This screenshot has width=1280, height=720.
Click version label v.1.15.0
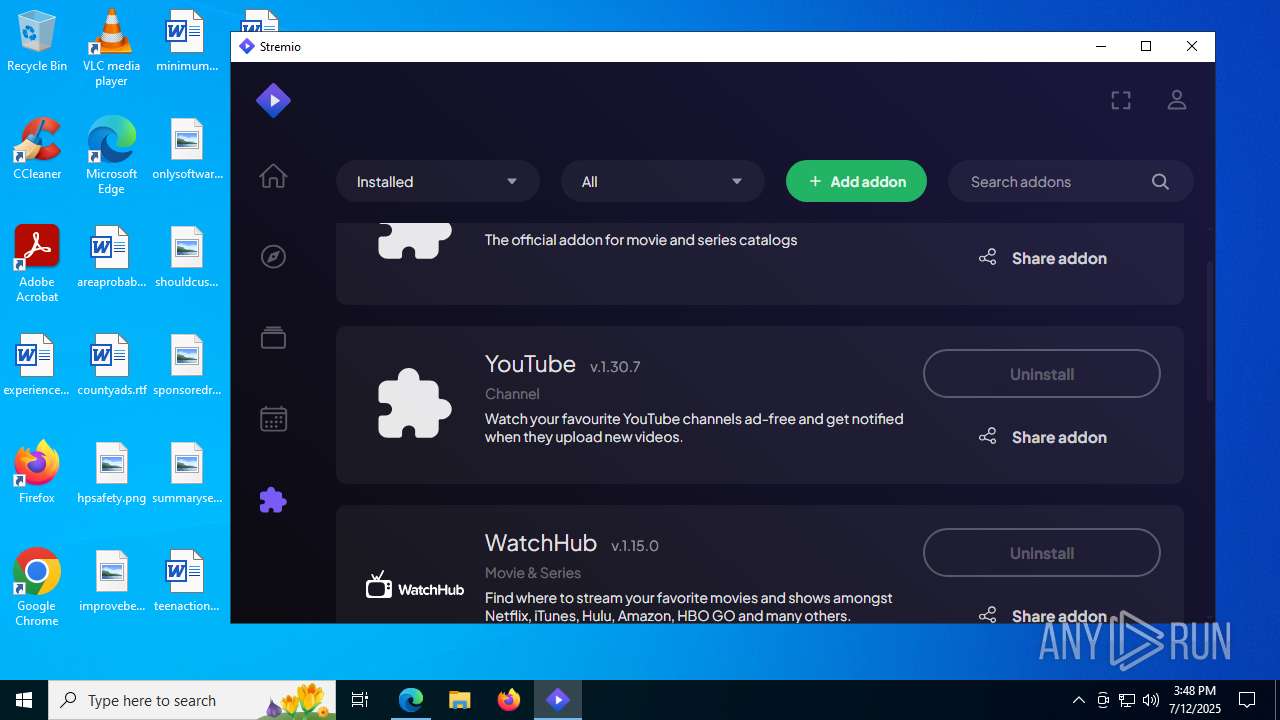(635, 546)
